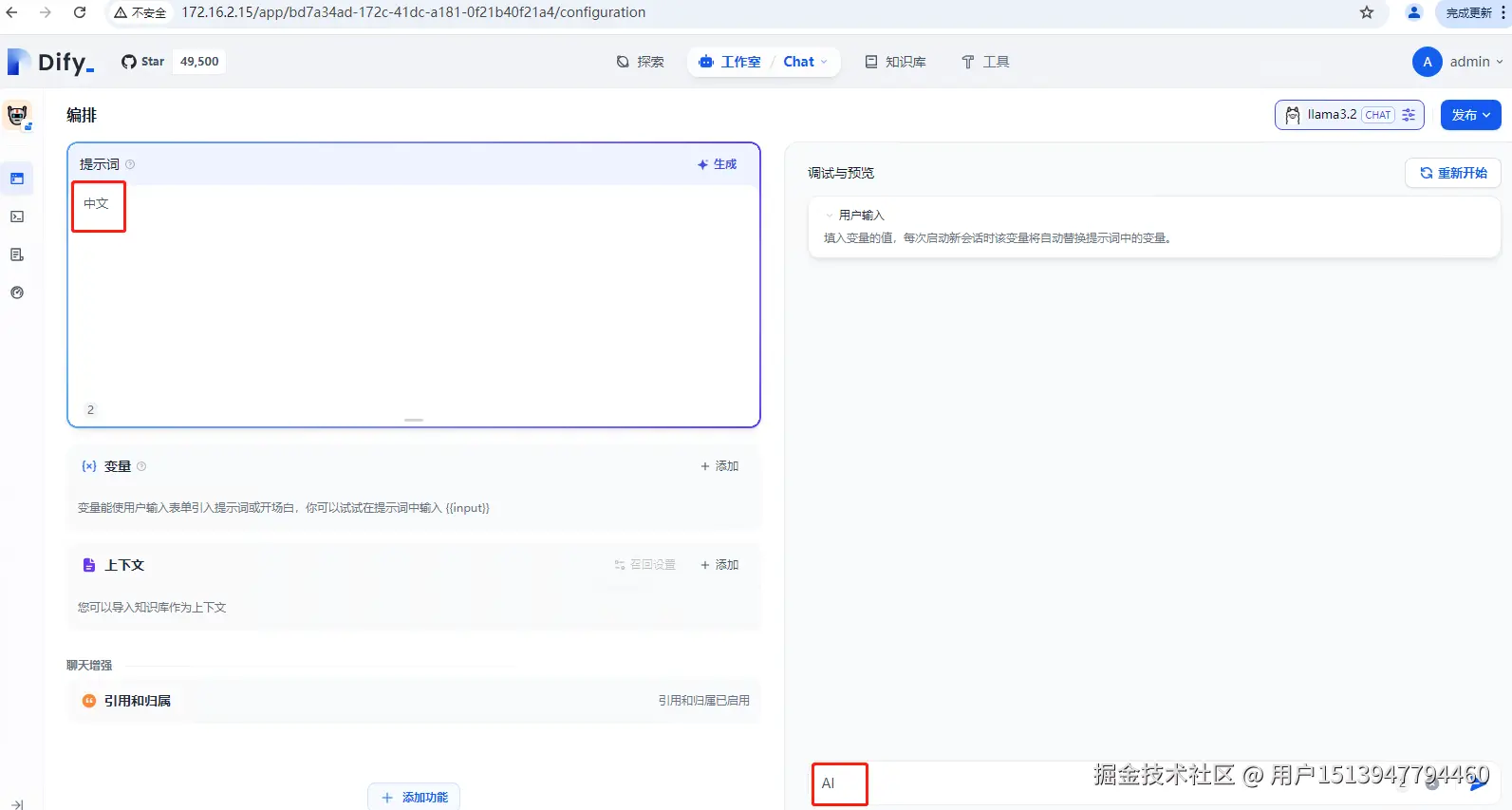Image resolution: width=1512 pixels, height=810 pixels.
Task: Add context knowledge with 添加
Action: coord(719,565)
